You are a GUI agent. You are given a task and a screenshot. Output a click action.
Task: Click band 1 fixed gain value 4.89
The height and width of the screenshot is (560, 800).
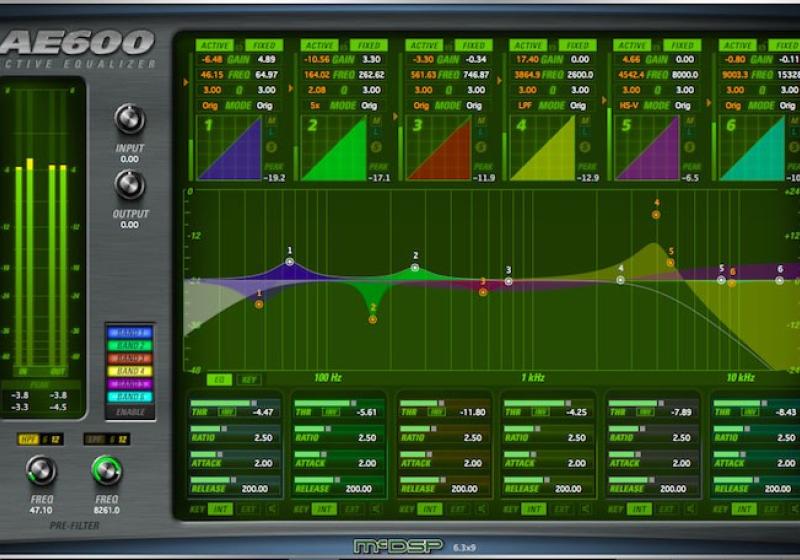(266, 60)
